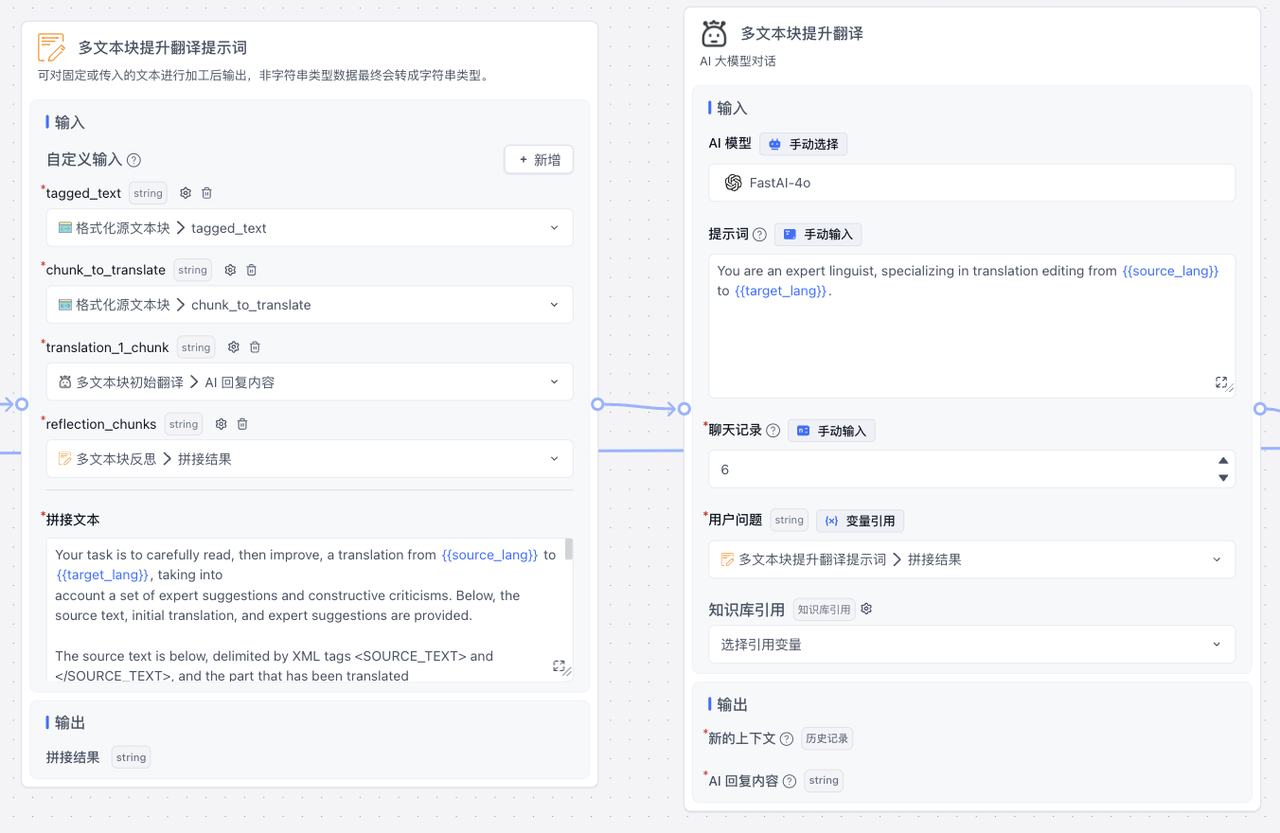Switch 聊天记录 input mode 手动输入
The image size is (1280, 833).
pyautogui.click(x=832, y=431)
